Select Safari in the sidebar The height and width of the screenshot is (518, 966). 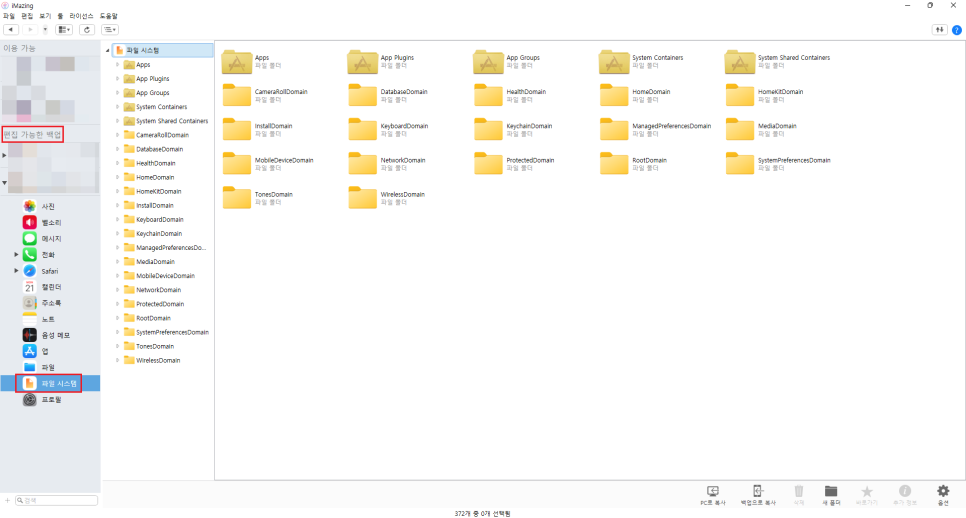49,271
